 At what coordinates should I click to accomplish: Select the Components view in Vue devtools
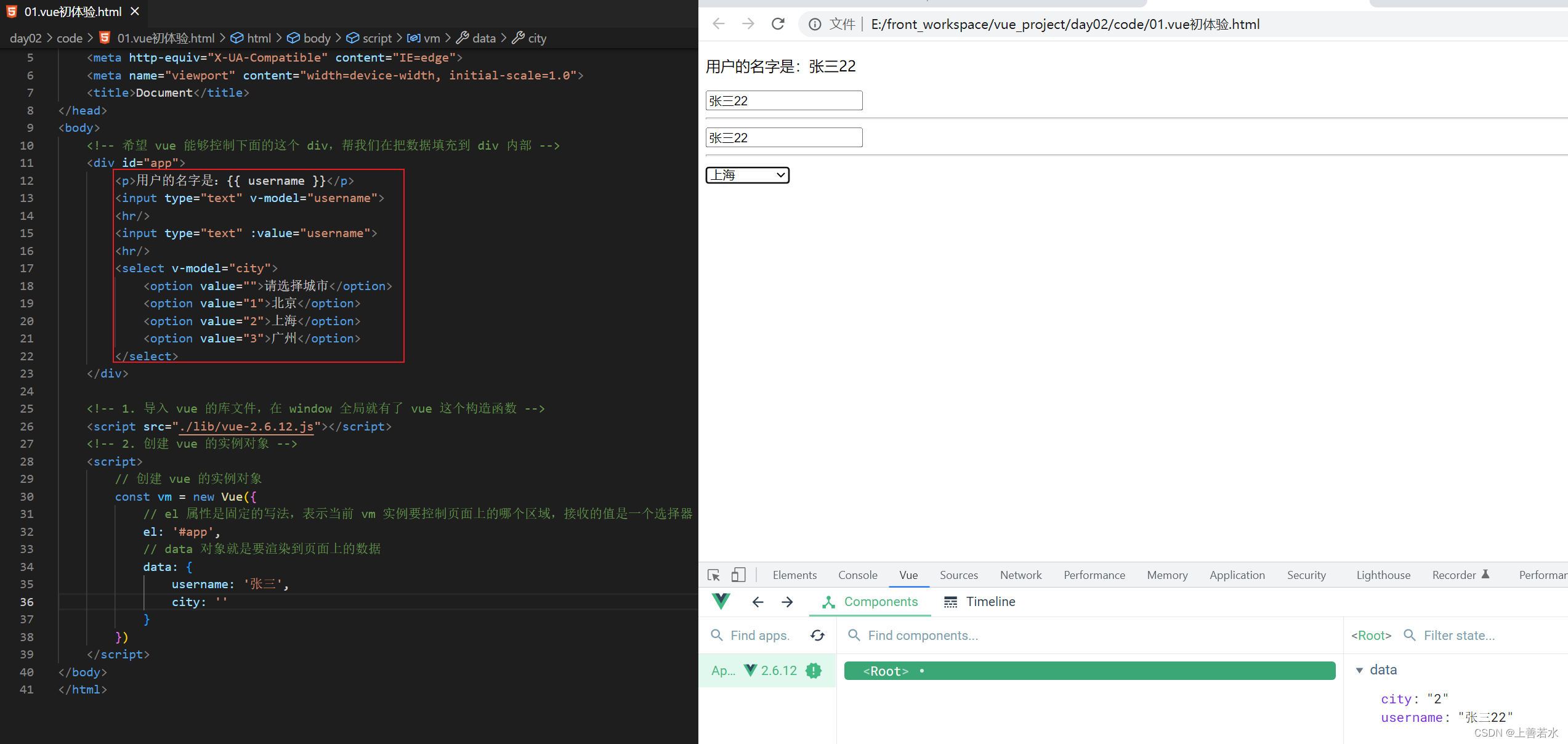tap(870, 602)
